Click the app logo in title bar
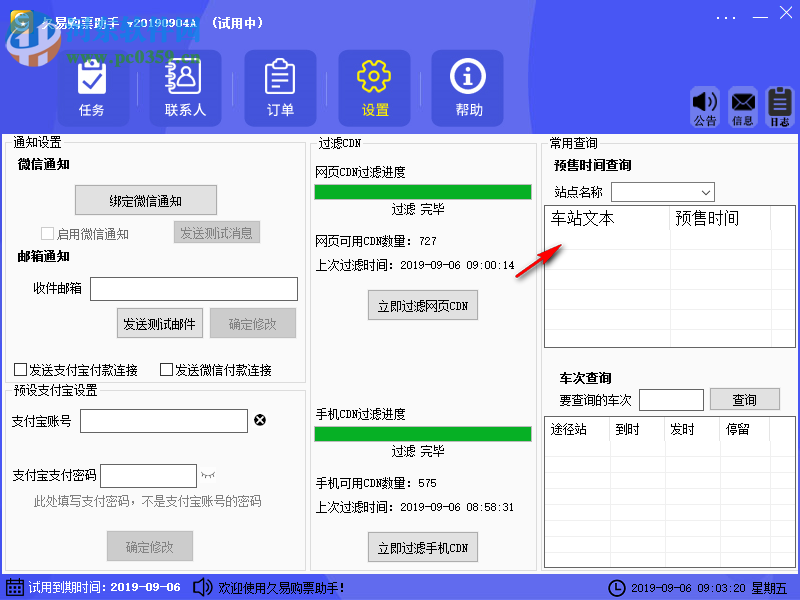800x600 pixels. [21, 22]
